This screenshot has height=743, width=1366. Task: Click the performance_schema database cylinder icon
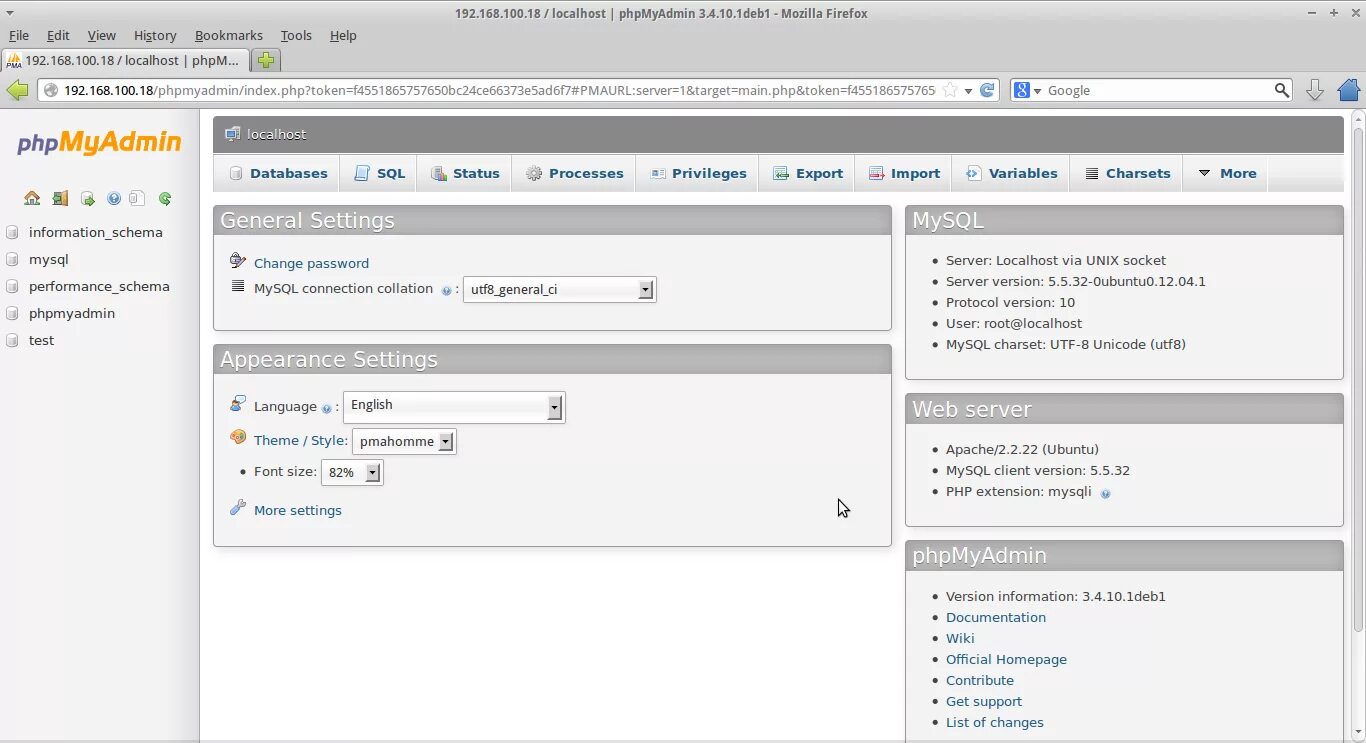pos(13,287)
